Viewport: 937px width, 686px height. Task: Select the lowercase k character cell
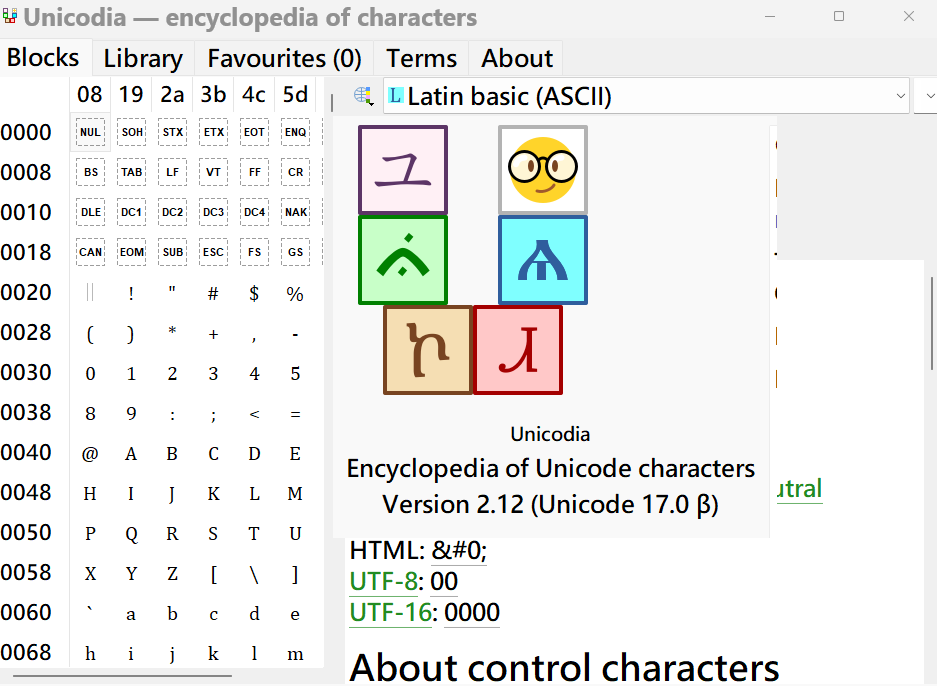point(213,653)
